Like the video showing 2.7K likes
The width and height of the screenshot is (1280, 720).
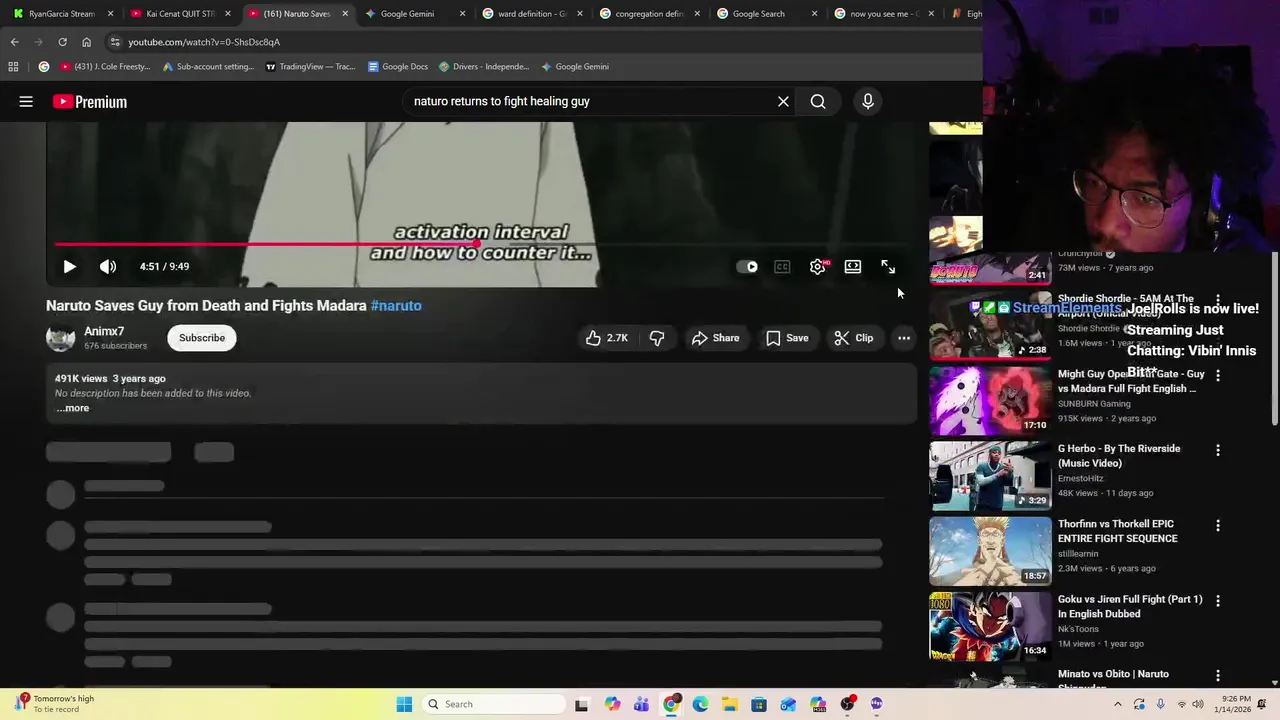click(607, 338)
